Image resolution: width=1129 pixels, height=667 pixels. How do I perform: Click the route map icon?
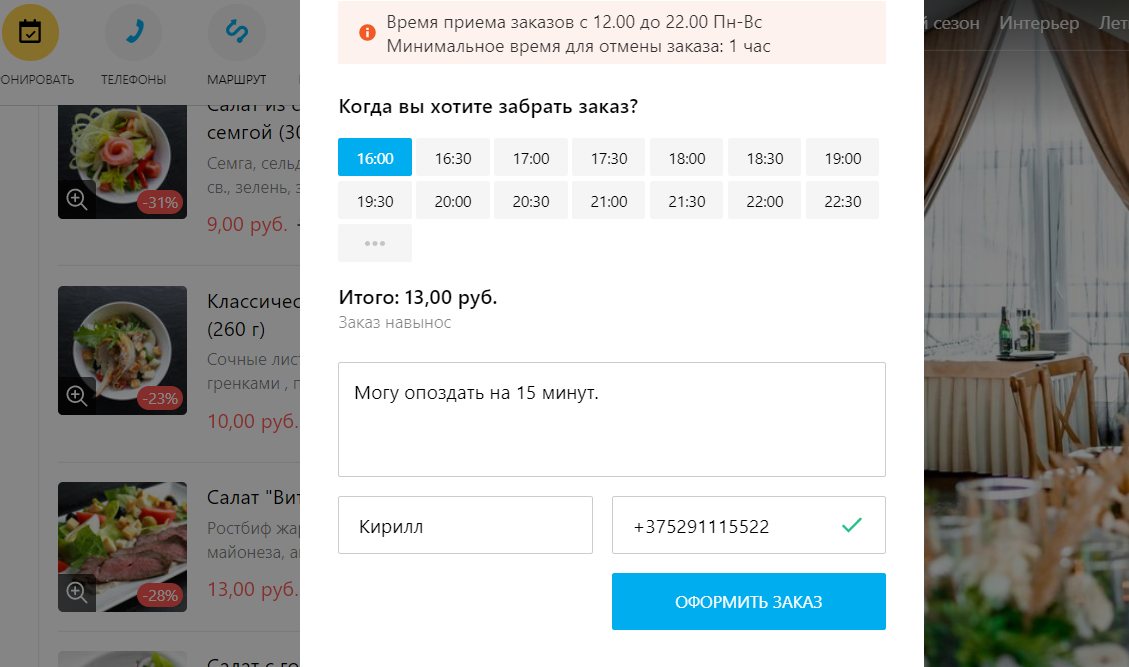pyautogui.click(x=236, y=32)
